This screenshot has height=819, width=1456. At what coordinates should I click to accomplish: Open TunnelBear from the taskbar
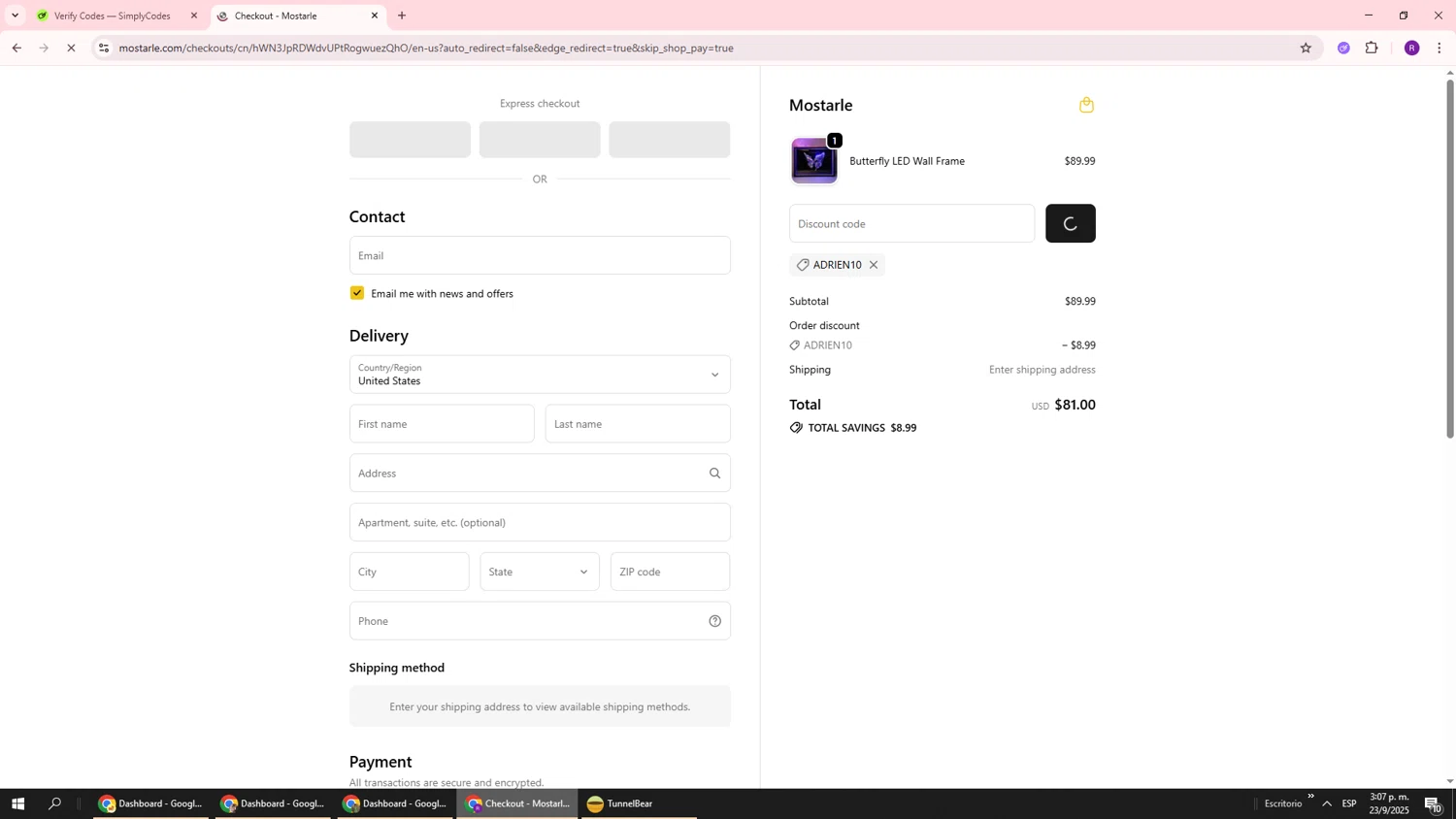(637, 803)
